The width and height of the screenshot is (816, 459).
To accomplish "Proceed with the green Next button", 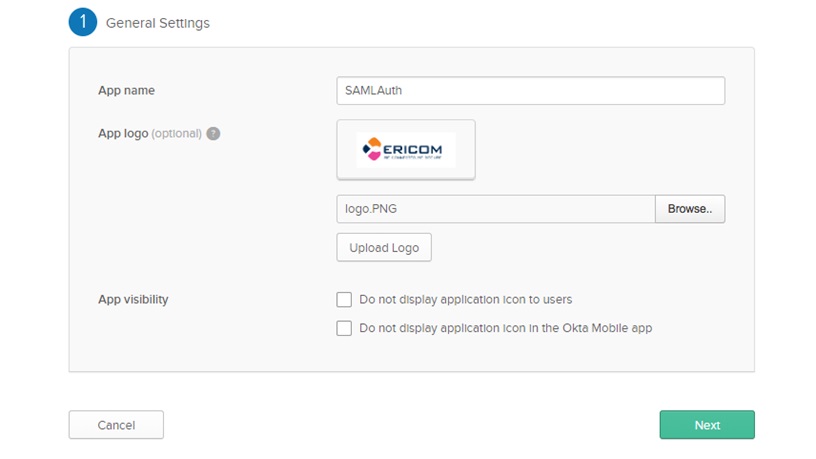I will point(706,425).
